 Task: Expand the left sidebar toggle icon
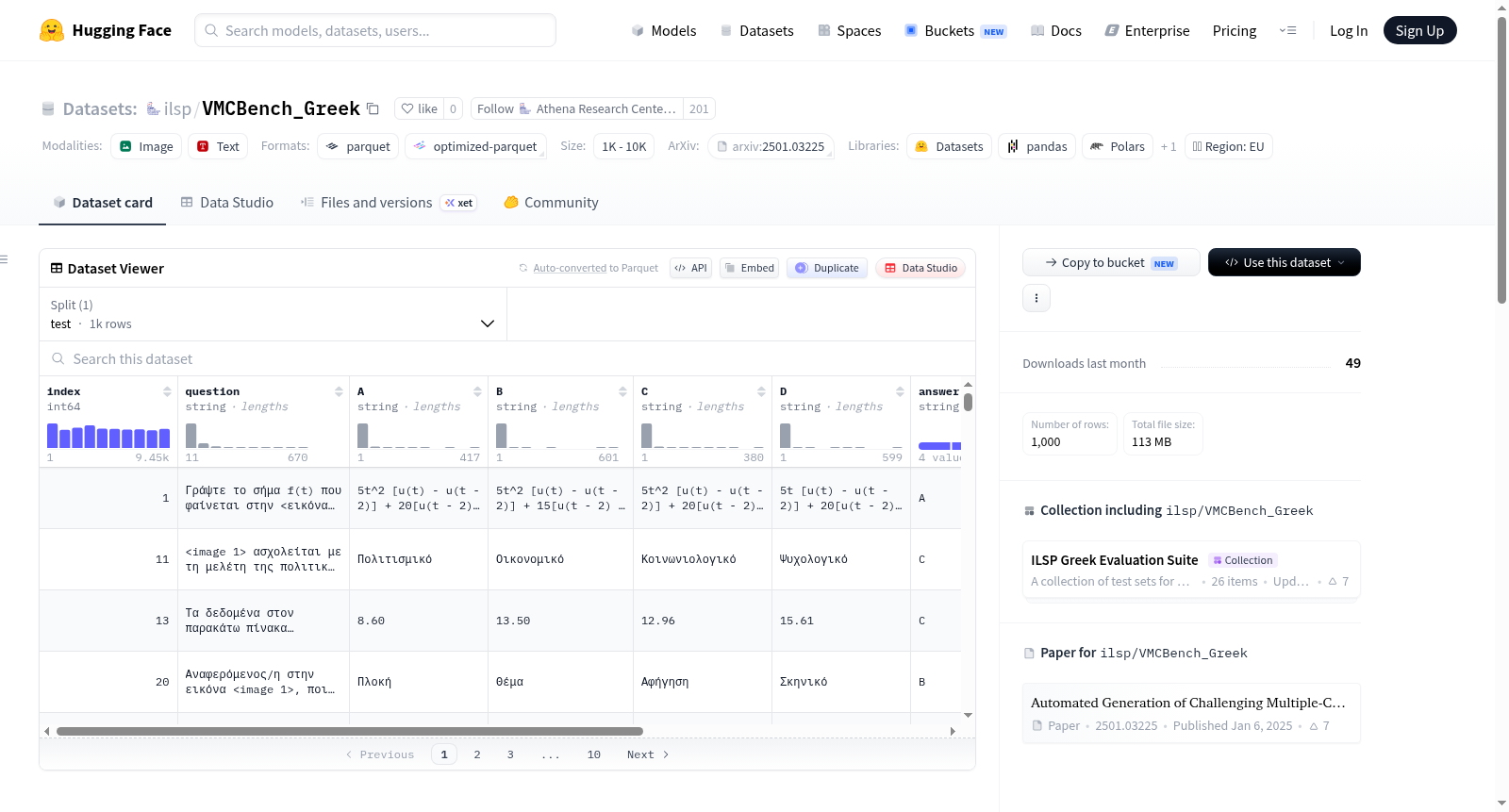coord(4,259)
